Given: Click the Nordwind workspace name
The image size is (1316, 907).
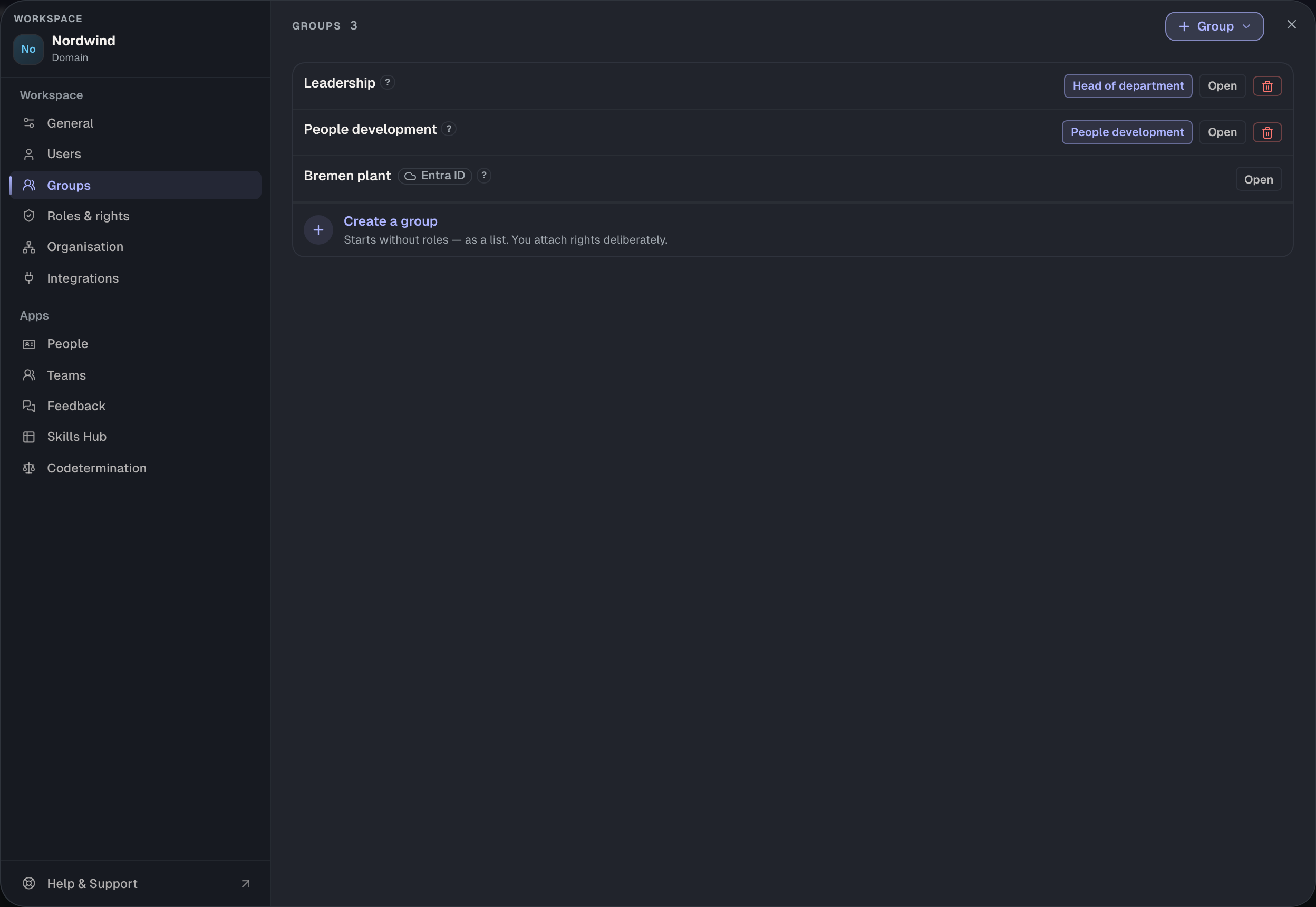Looking at the screenshot, I should 83,41.
